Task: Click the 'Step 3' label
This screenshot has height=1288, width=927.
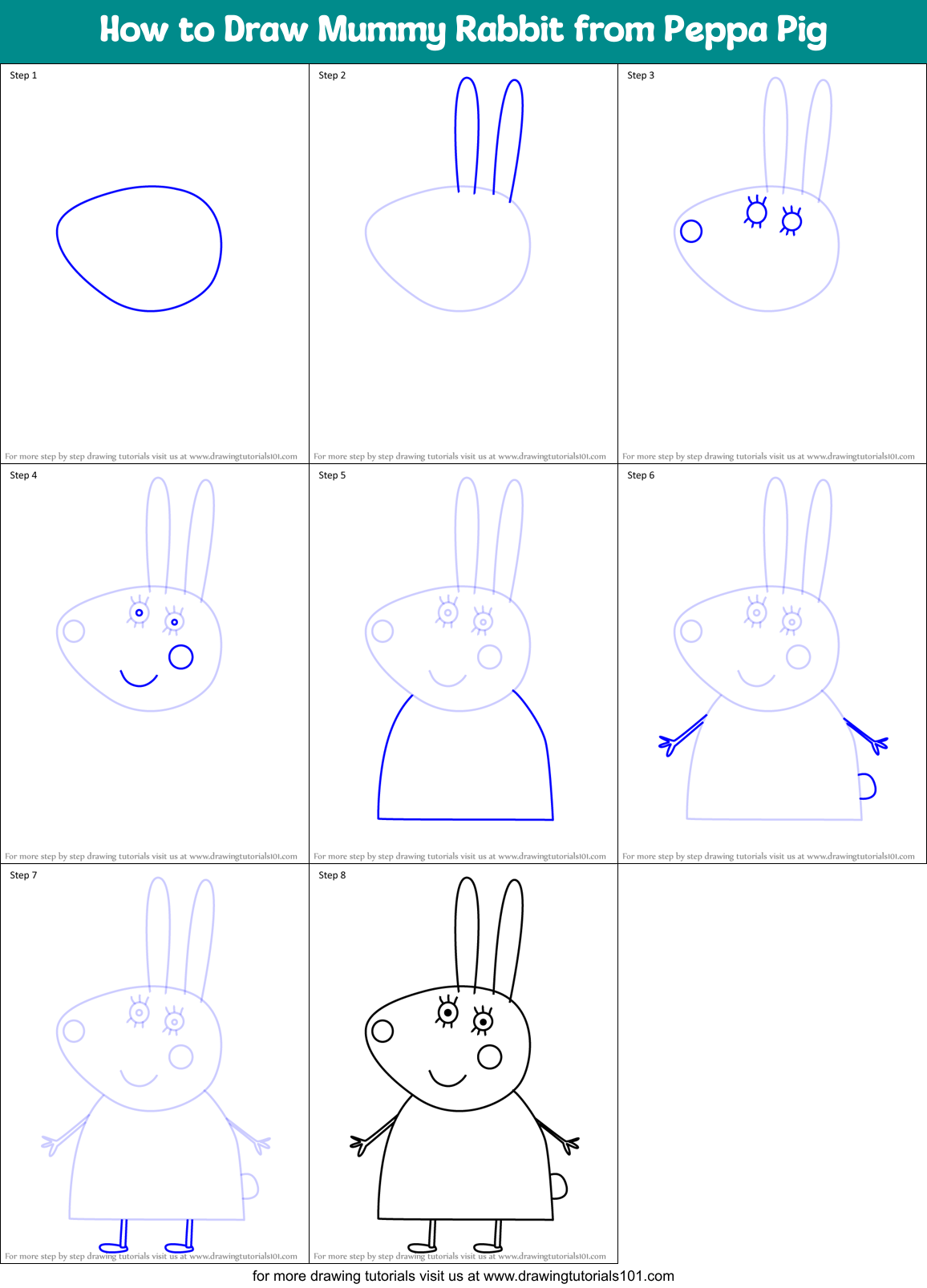Action: coord(641,75)
